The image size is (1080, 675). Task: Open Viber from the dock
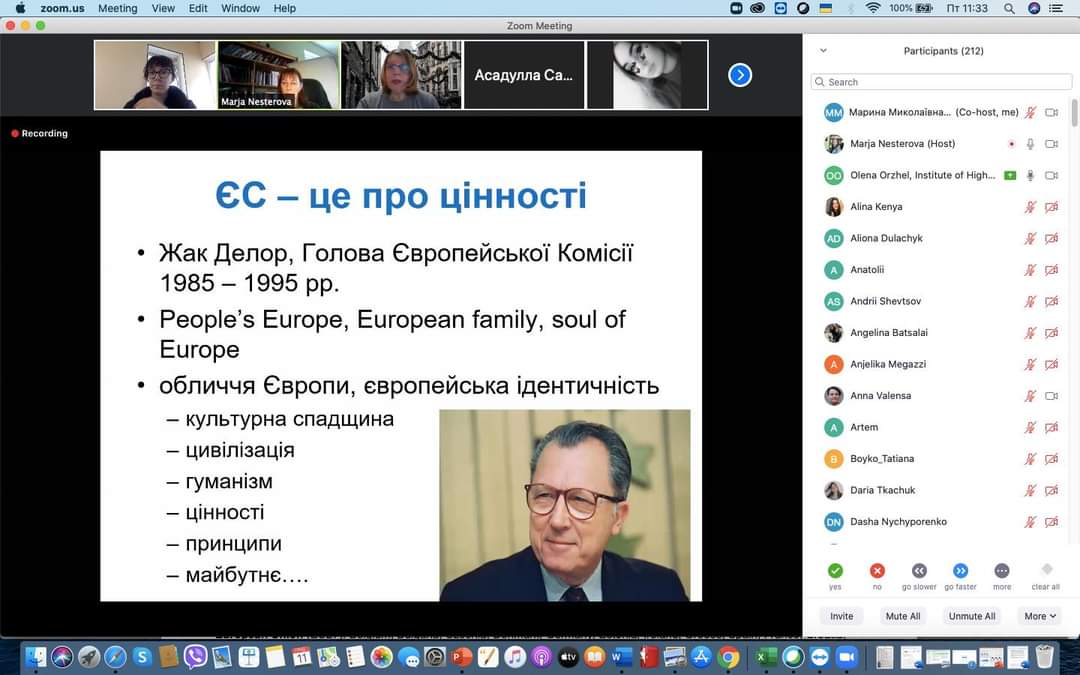[195, 657]
